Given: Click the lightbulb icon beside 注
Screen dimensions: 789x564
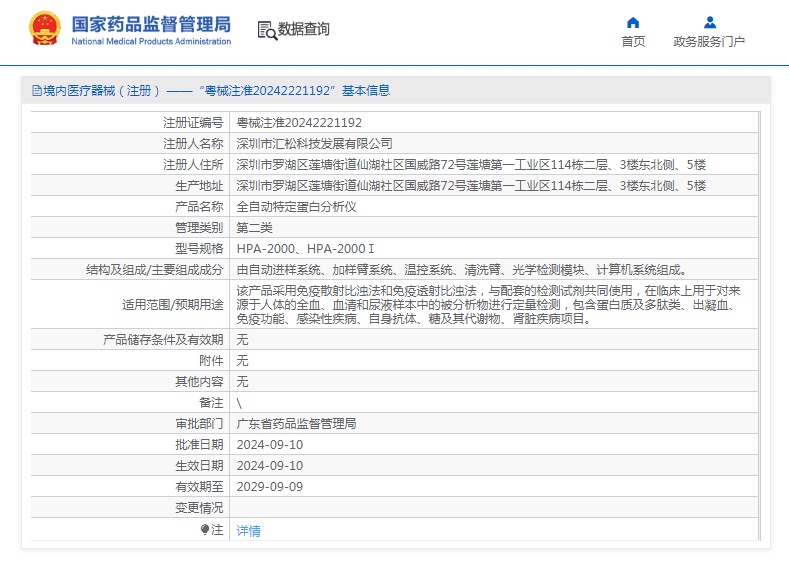Looking at the screenshot, I should coord(205,529).
